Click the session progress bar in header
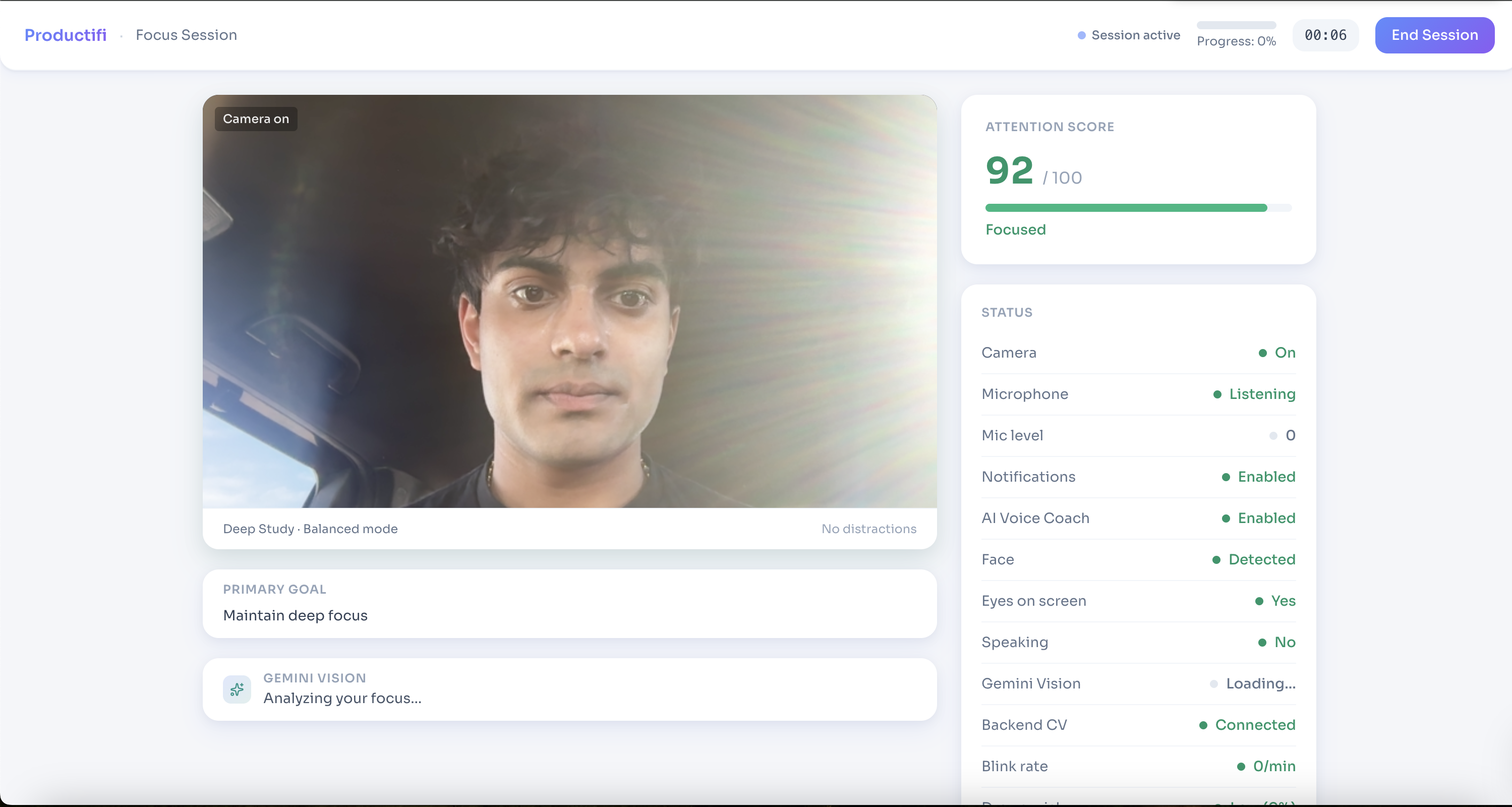Screen dimensions: 1512x807 point(1236,25)
